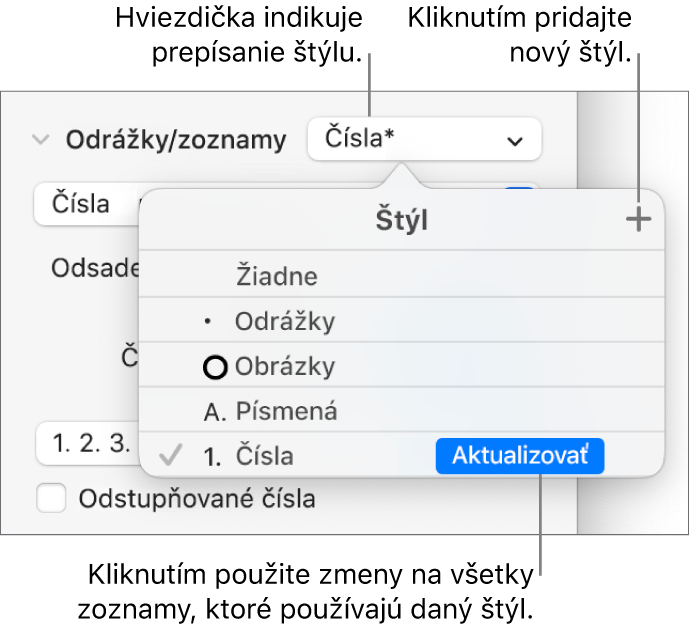Select the Čísla style name in the list

(x=265, y=456)
